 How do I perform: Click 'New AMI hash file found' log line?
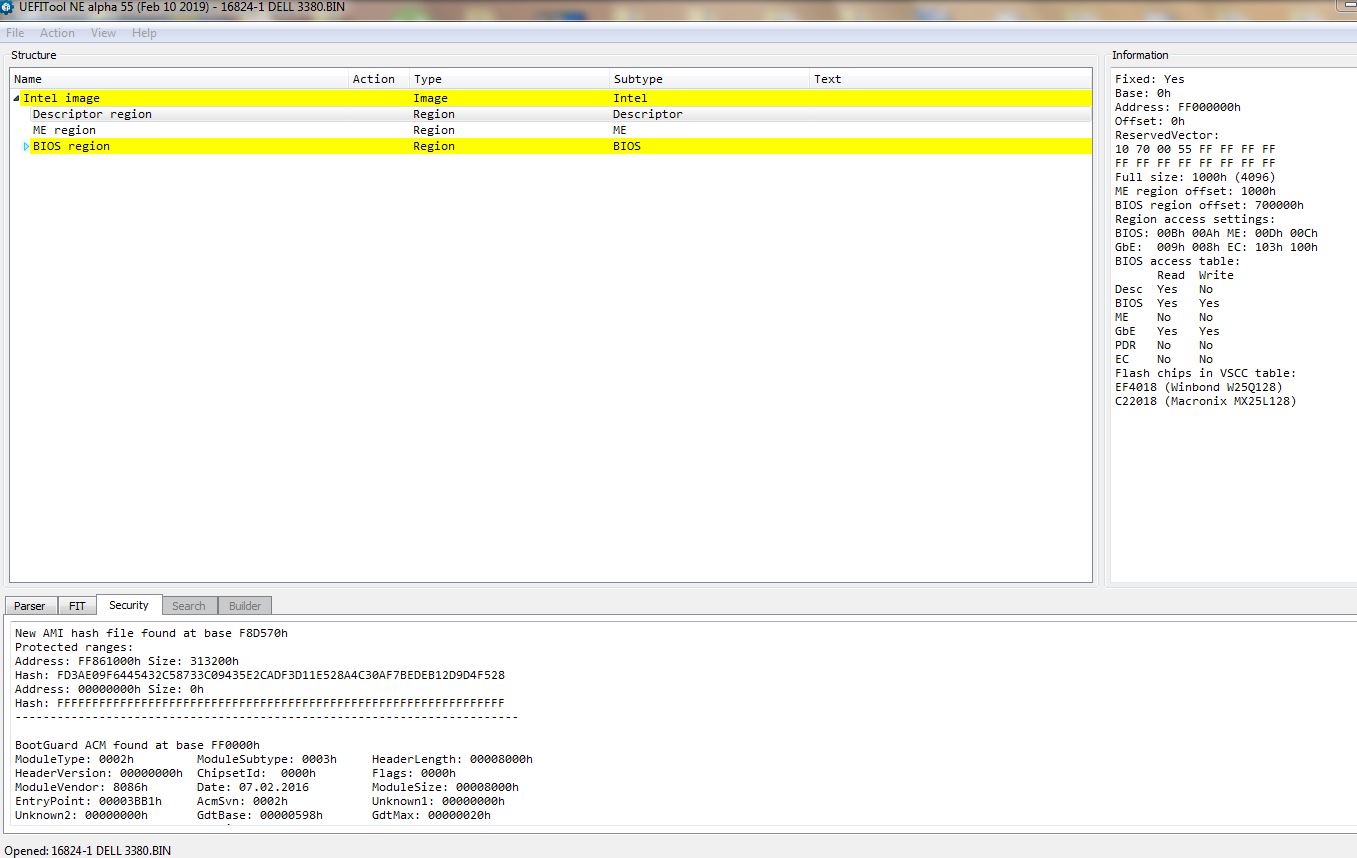(x=152, y=633)
